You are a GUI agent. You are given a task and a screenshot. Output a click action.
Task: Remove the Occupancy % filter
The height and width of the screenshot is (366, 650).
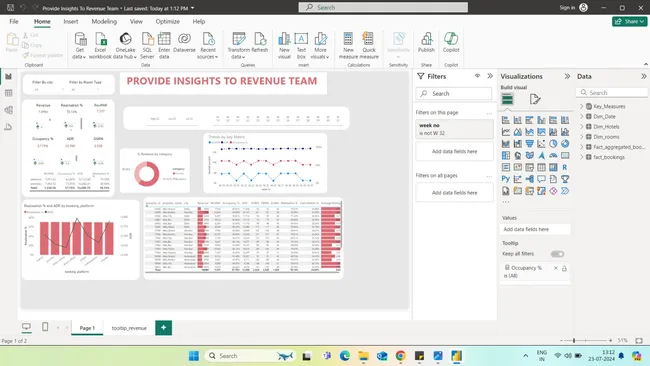[555, 268]
